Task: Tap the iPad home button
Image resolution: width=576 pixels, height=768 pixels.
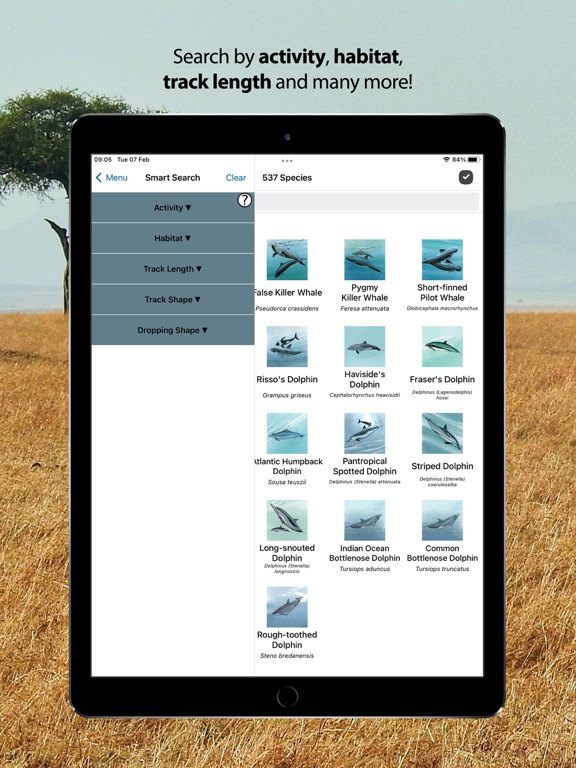Action: click(x=288, y=696)
